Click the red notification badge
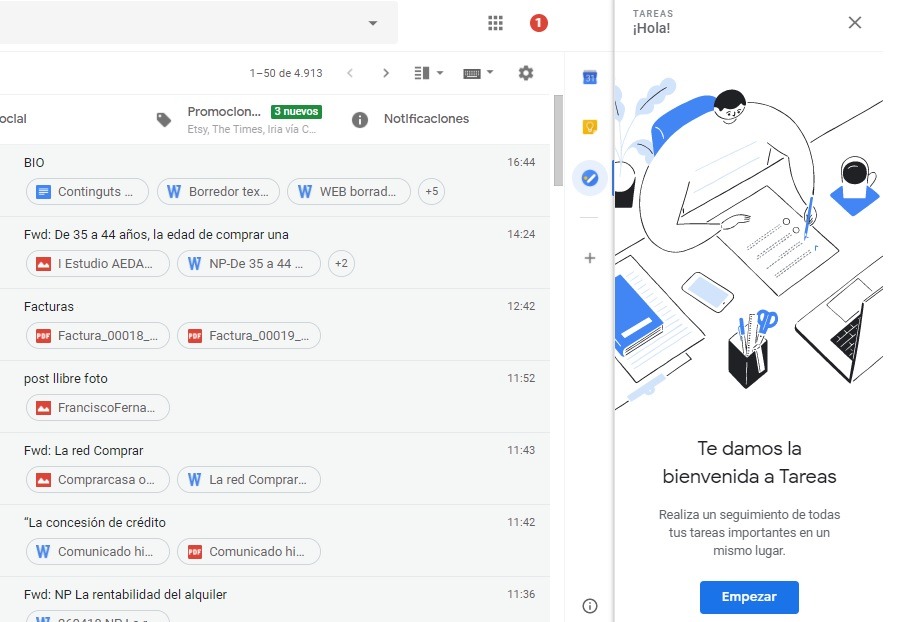 click(x=539, y=23)
